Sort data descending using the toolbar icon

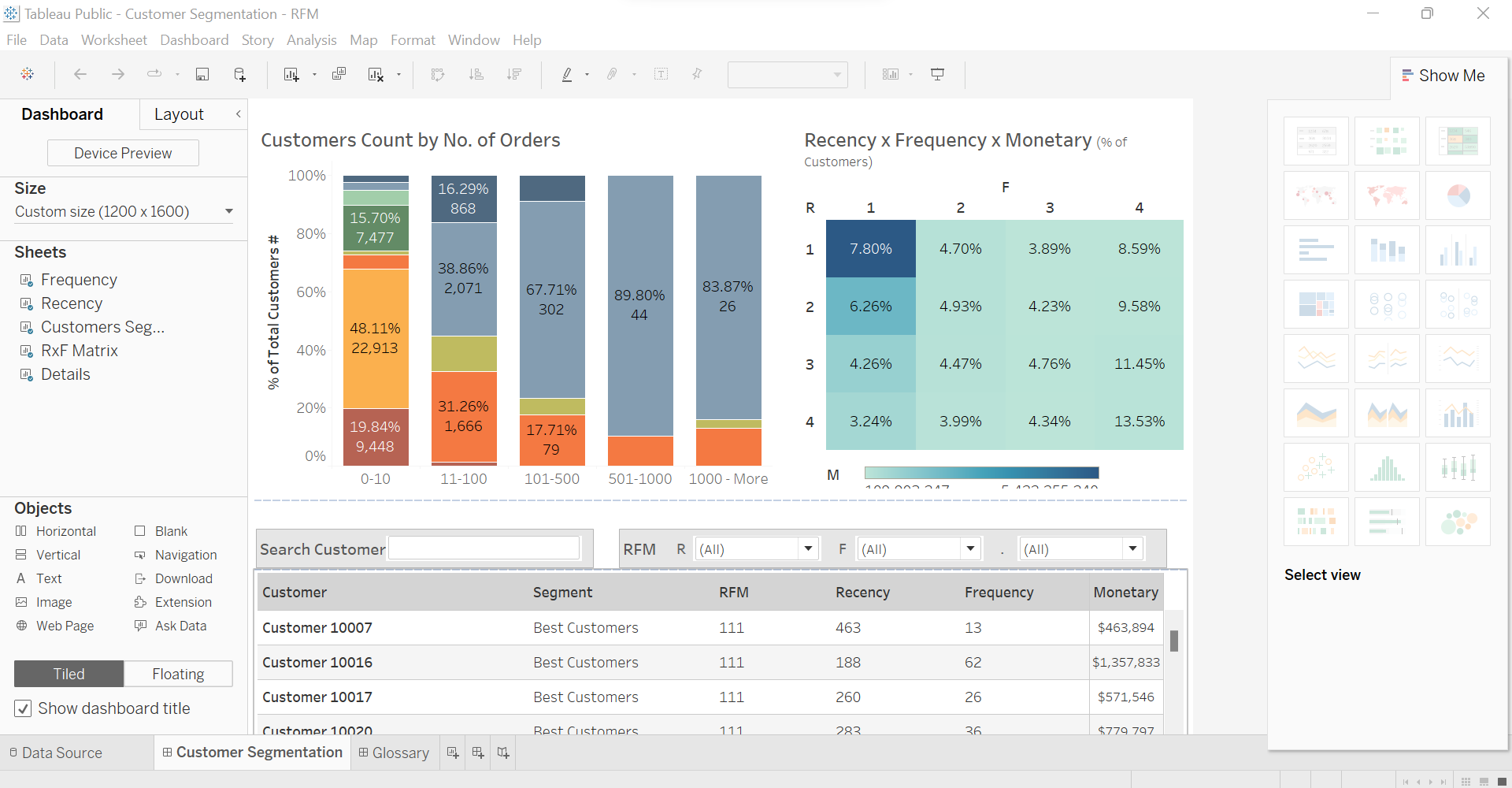click(514, 74)
